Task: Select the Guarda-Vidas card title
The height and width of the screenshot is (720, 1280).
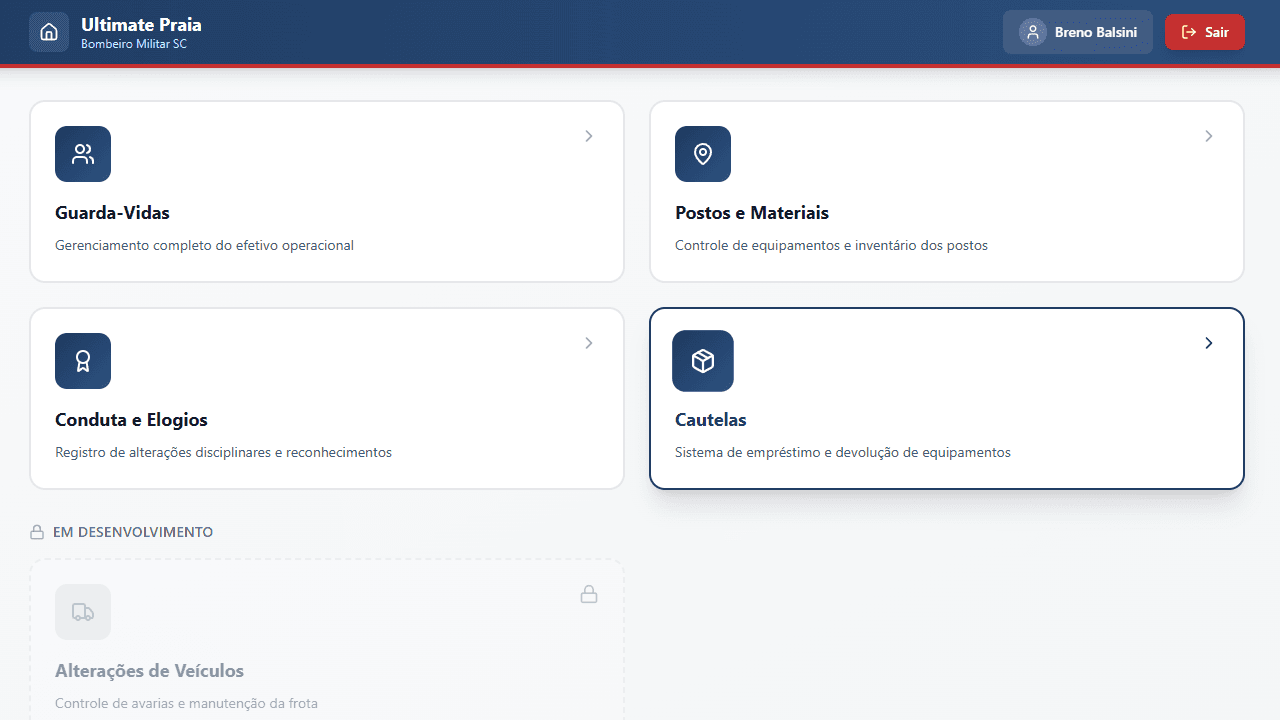Action: point(112,213)
